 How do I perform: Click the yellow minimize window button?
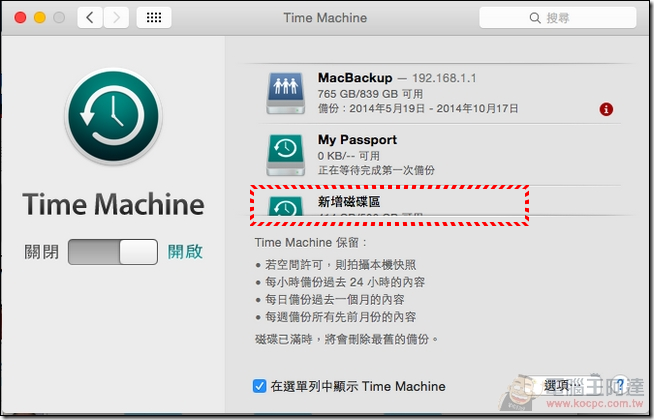(x=40, y=18)
